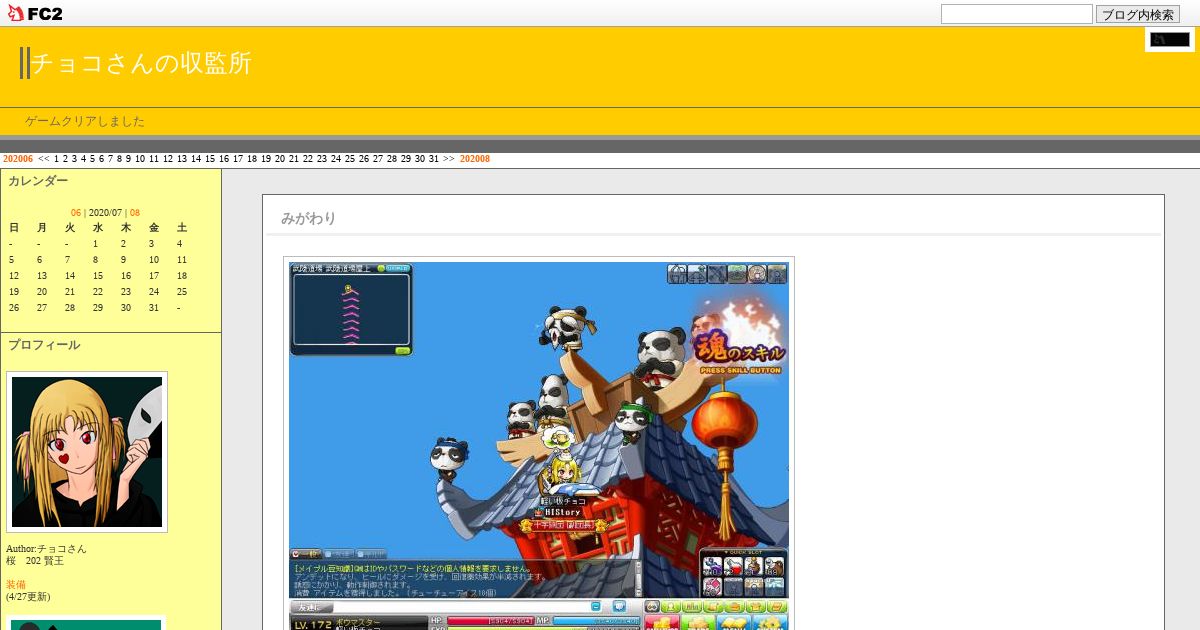Open day 13 in the date bar
The image size is (1200, 630).
pos(182,159)
